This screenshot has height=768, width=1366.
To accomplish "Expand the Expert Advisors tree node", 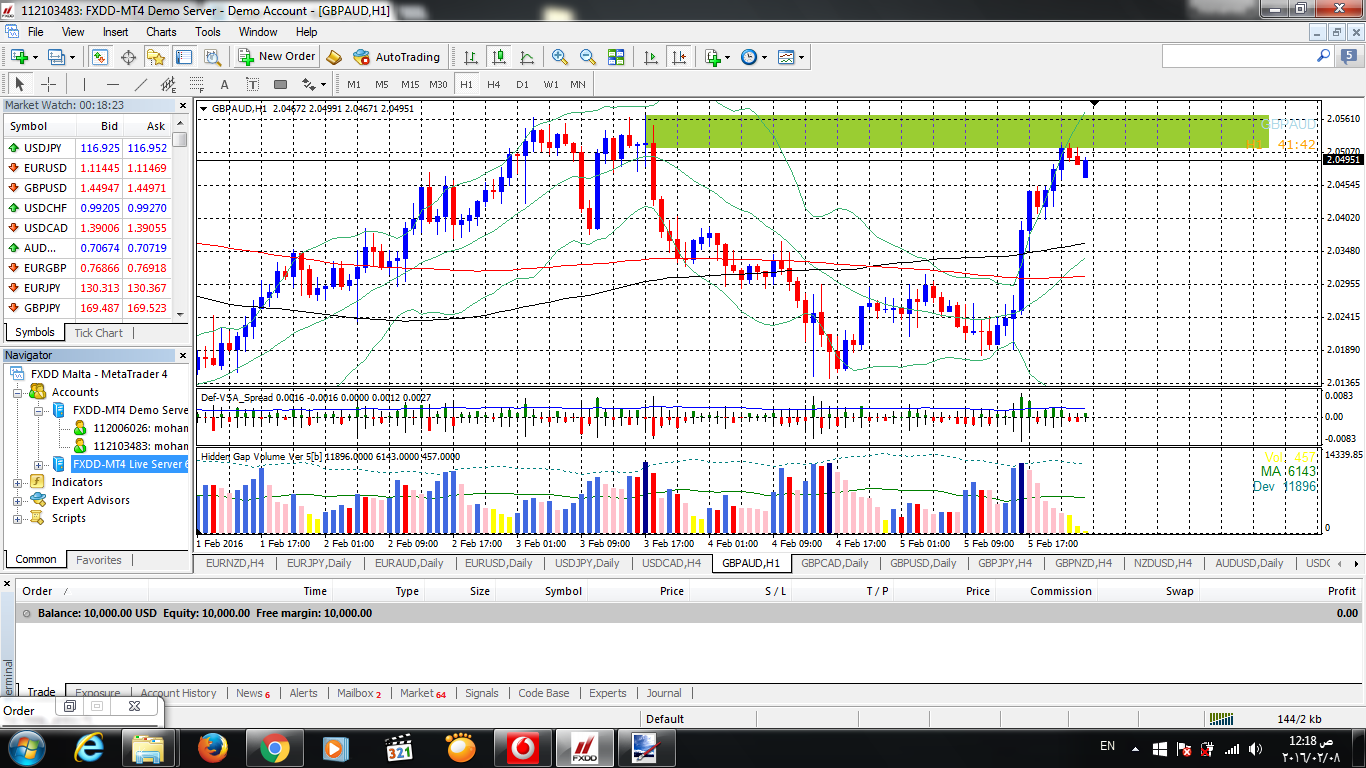I will (x=17, y=500).
